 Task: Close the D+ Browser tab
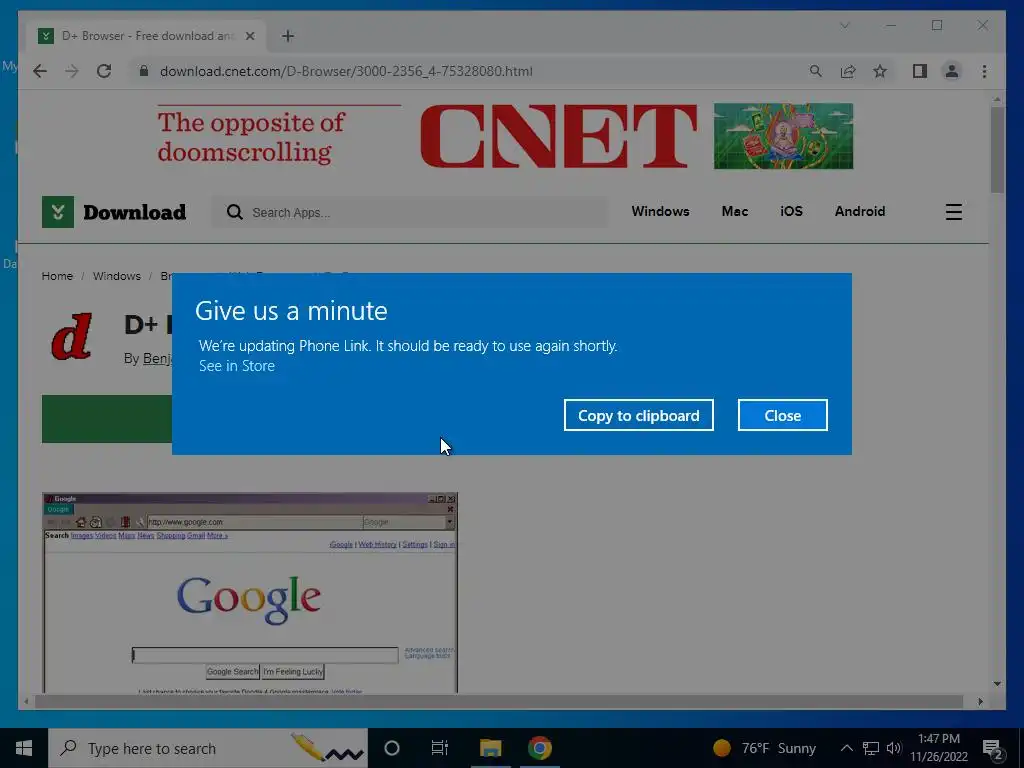[249, 36]
